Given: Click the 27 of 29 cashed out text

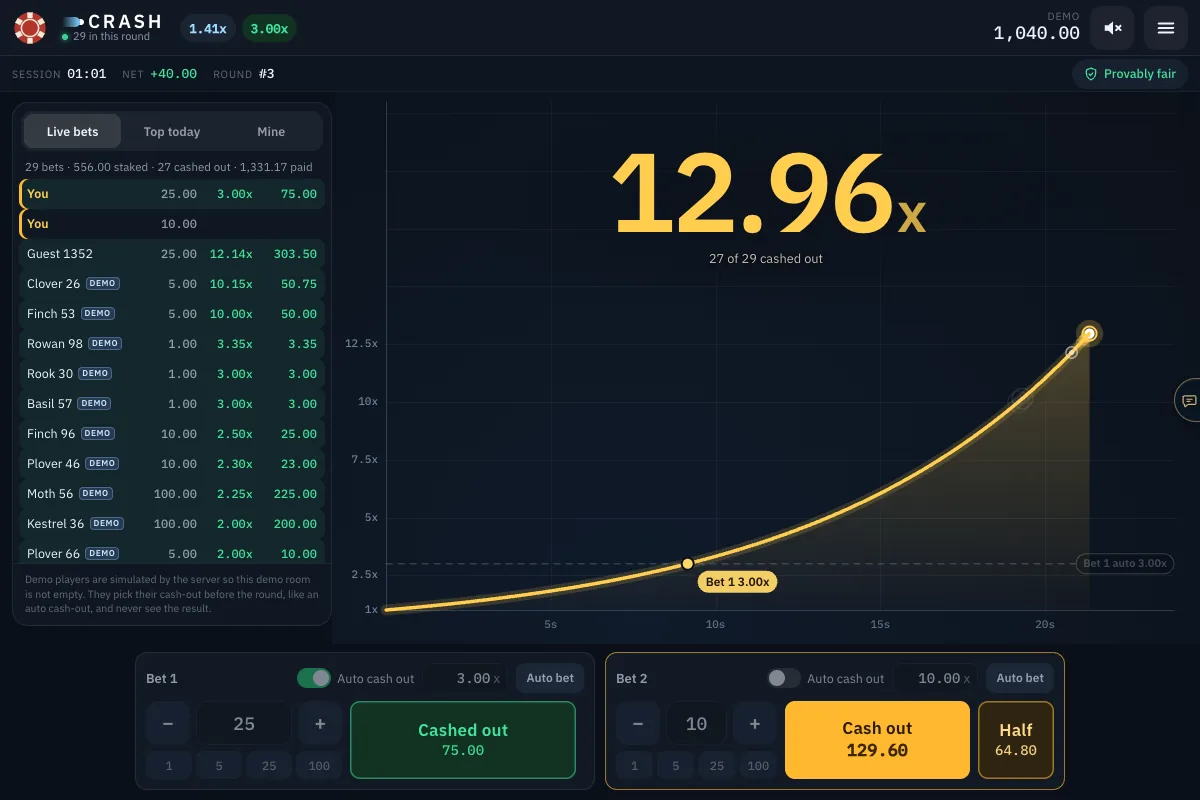Looking at the screenshot, I should pyautogui.click(x=766, y=258).
